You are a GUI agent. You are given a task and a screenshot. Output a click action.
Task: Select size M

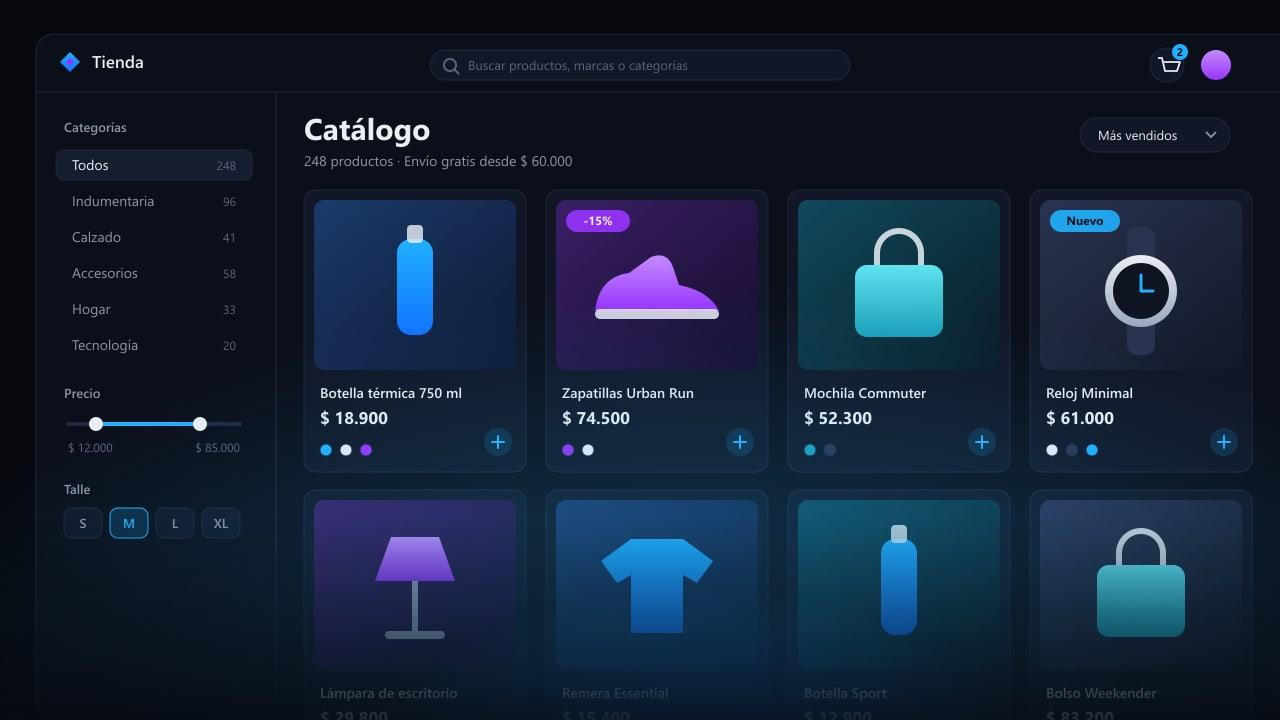(x=129, y=523)
